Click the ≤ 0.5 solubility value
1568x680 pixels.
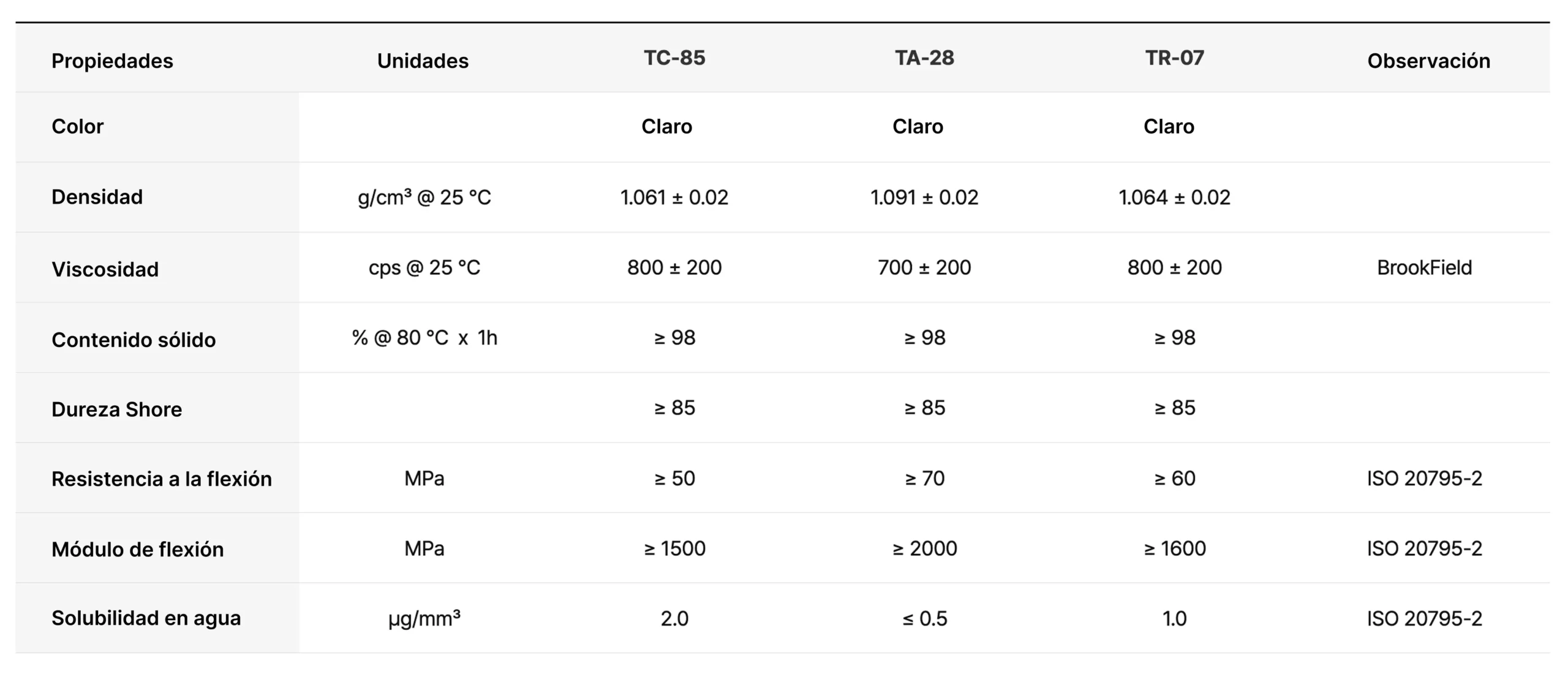pos(924,618)
